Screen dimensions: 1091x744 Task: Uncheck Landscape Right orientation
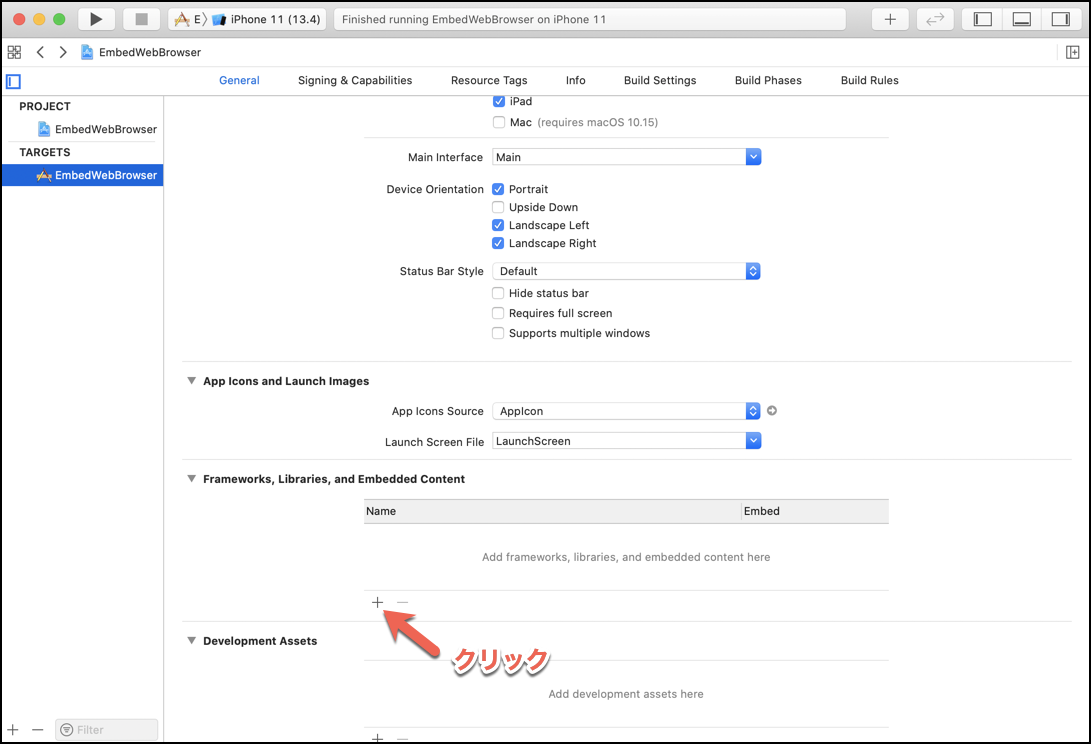click(x=498, y=244)
